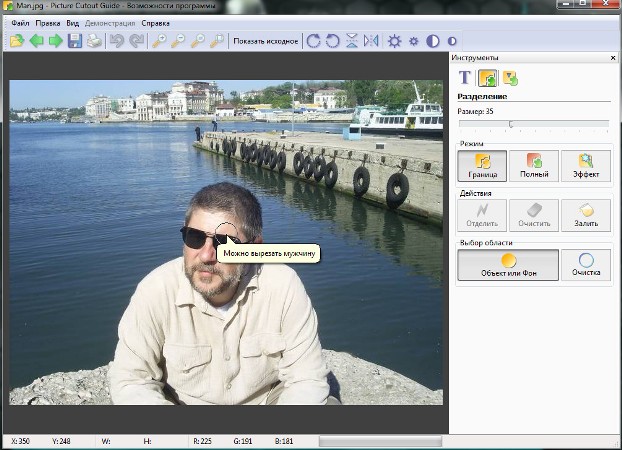Click the Очистить action button
622x450 pixels.
click(534, 215)
